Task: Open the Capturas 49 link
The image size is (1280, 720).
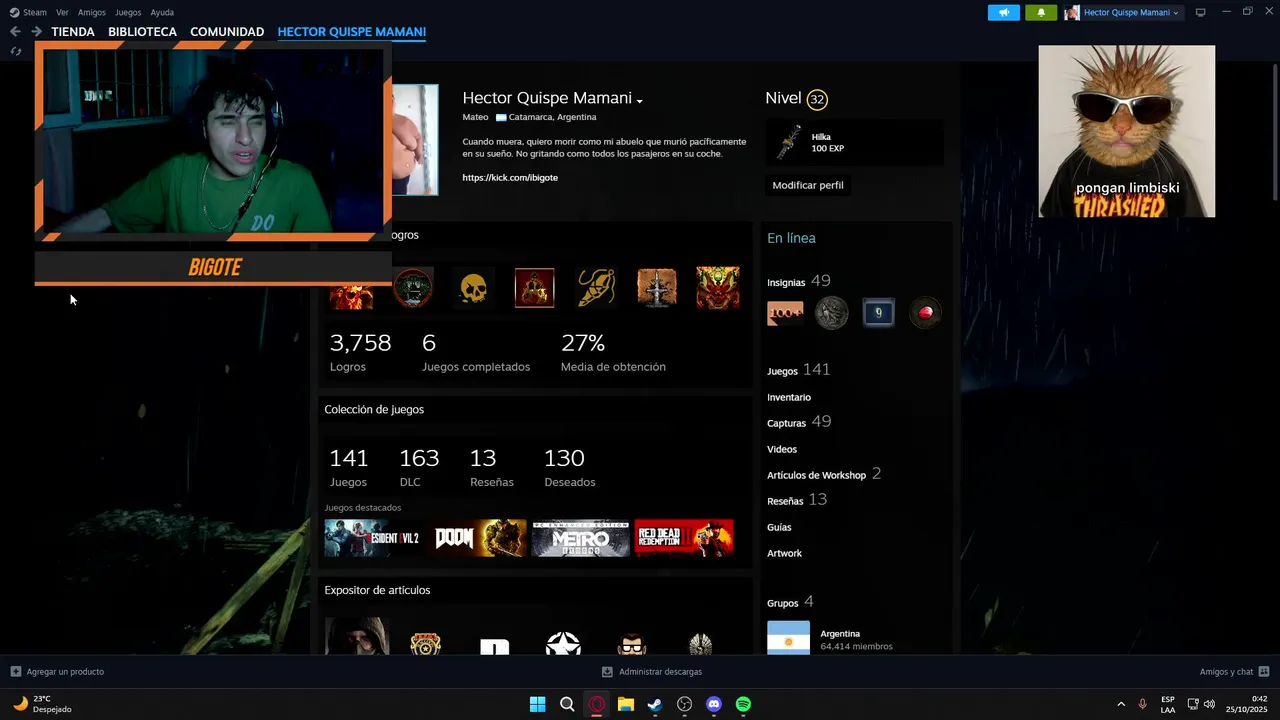Action: 799,422
